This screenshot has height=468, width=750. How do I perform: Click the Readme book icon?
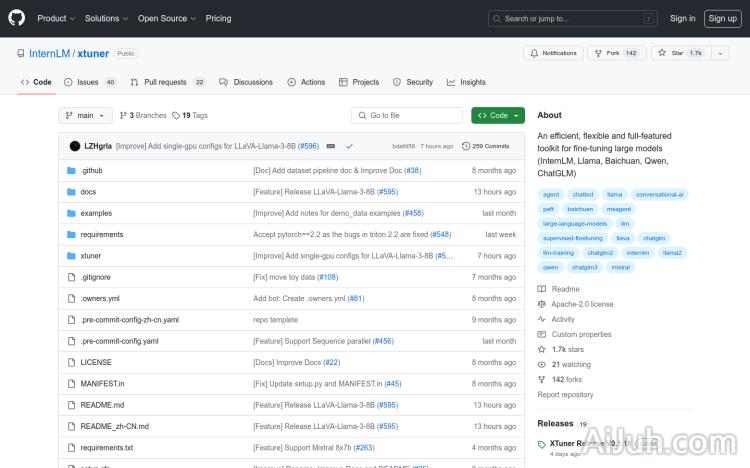[542, 289]
